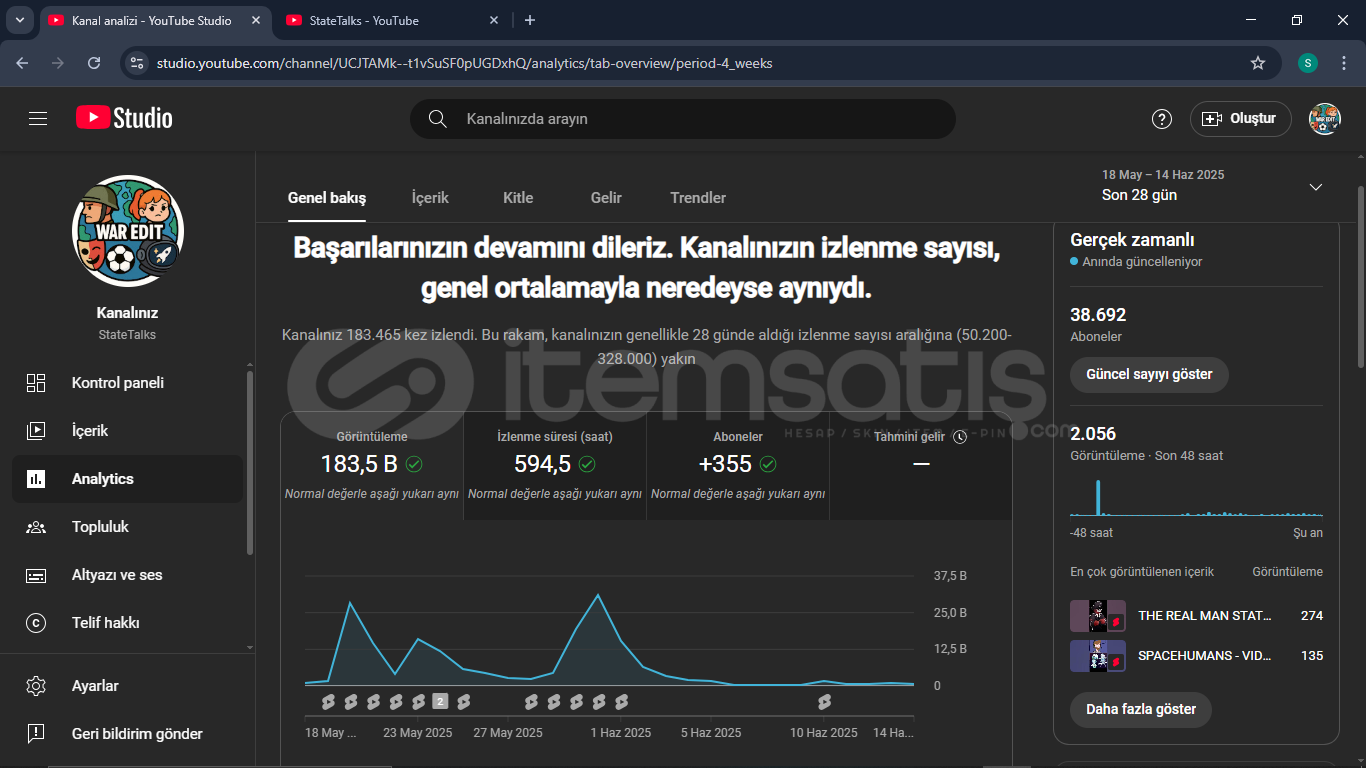1366x768 pixels.
Task: Open the tab search dropdown arrow
Action: tap(19, 20)
